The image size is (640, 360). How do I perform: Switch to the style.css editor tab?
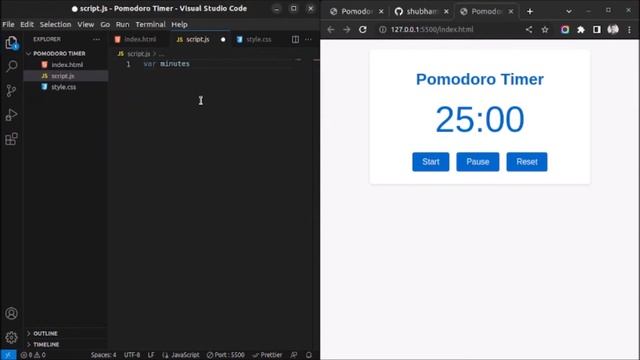click(258, 39)
